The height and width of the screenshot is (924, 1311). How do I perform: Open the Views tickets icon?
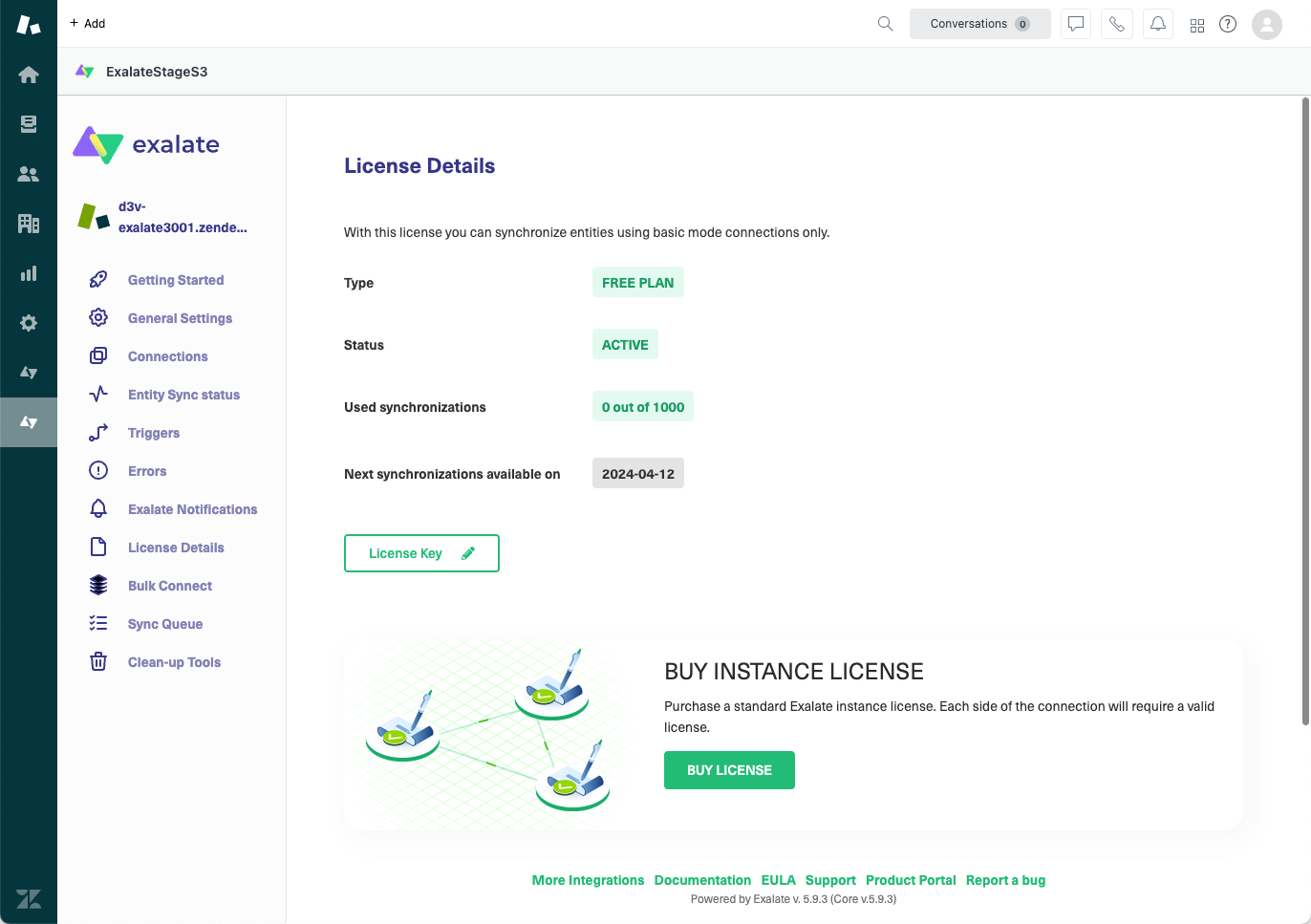(29, 124)
